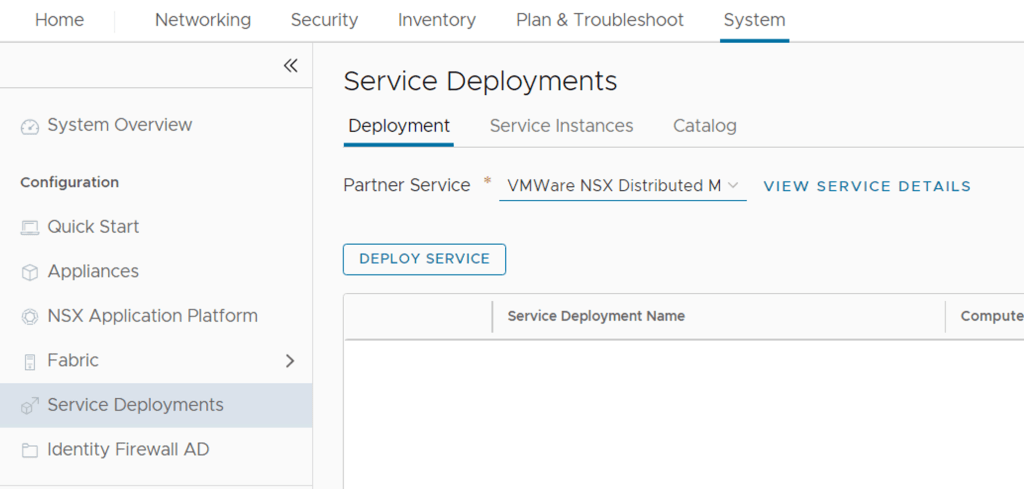Image resolution: width=1024 pixels, height=489 pixels.
Task: Go to the Home menu item
Action: pyautogui.click(x=60, y=20)
